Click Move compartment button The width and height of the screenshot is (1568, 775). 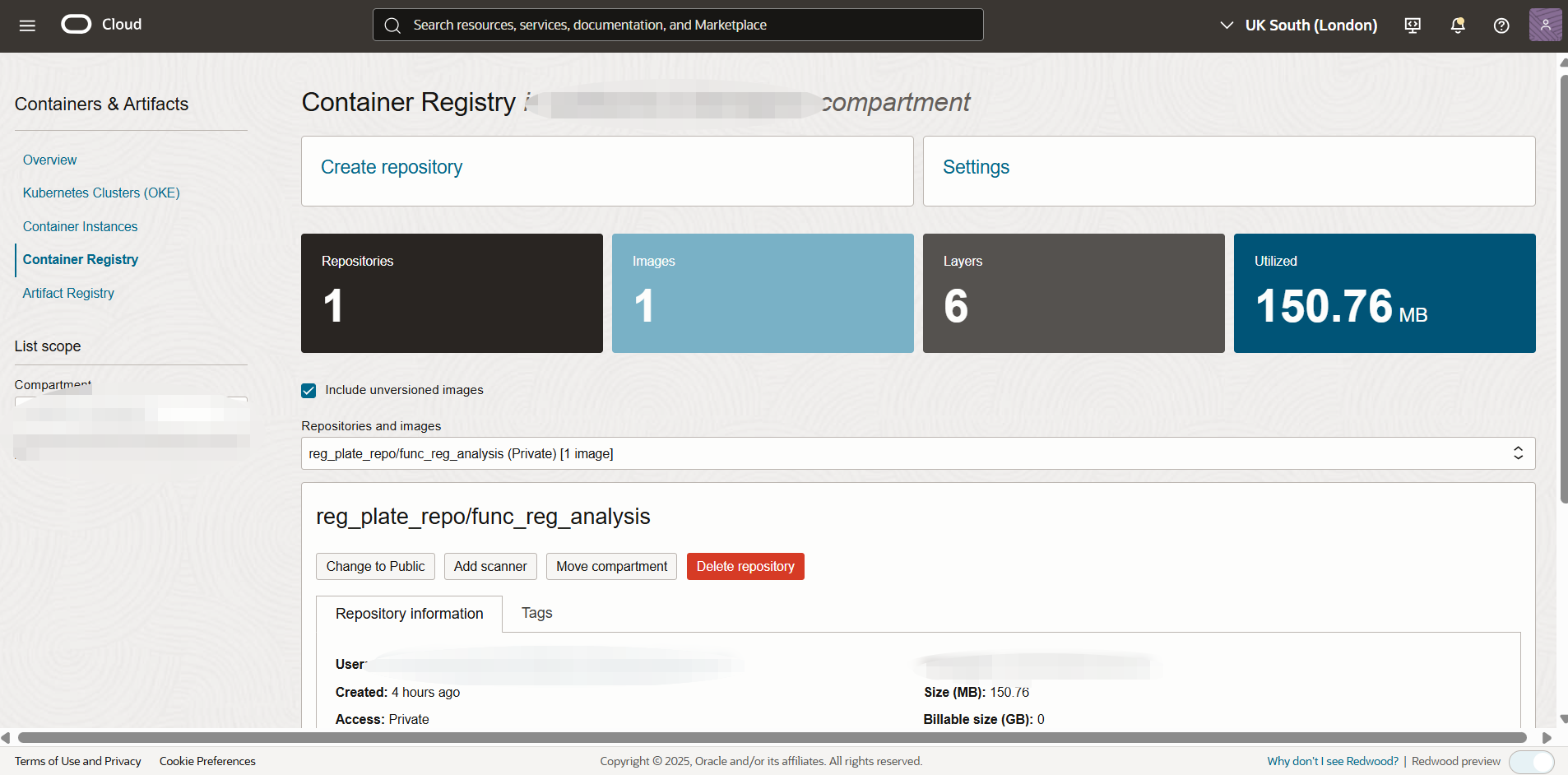click(x=611, y=566)
